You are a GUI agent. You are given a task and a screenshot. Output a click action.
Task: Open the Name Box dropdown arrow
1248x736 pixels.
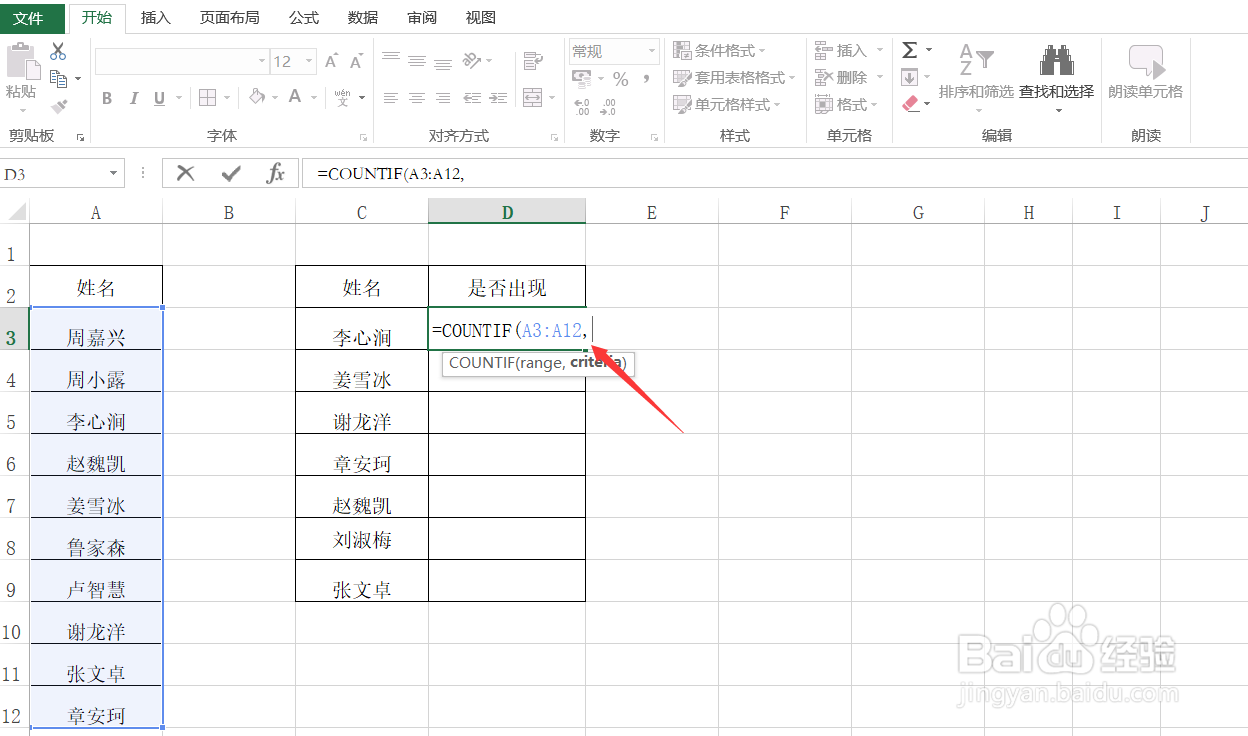coord(113,172)
